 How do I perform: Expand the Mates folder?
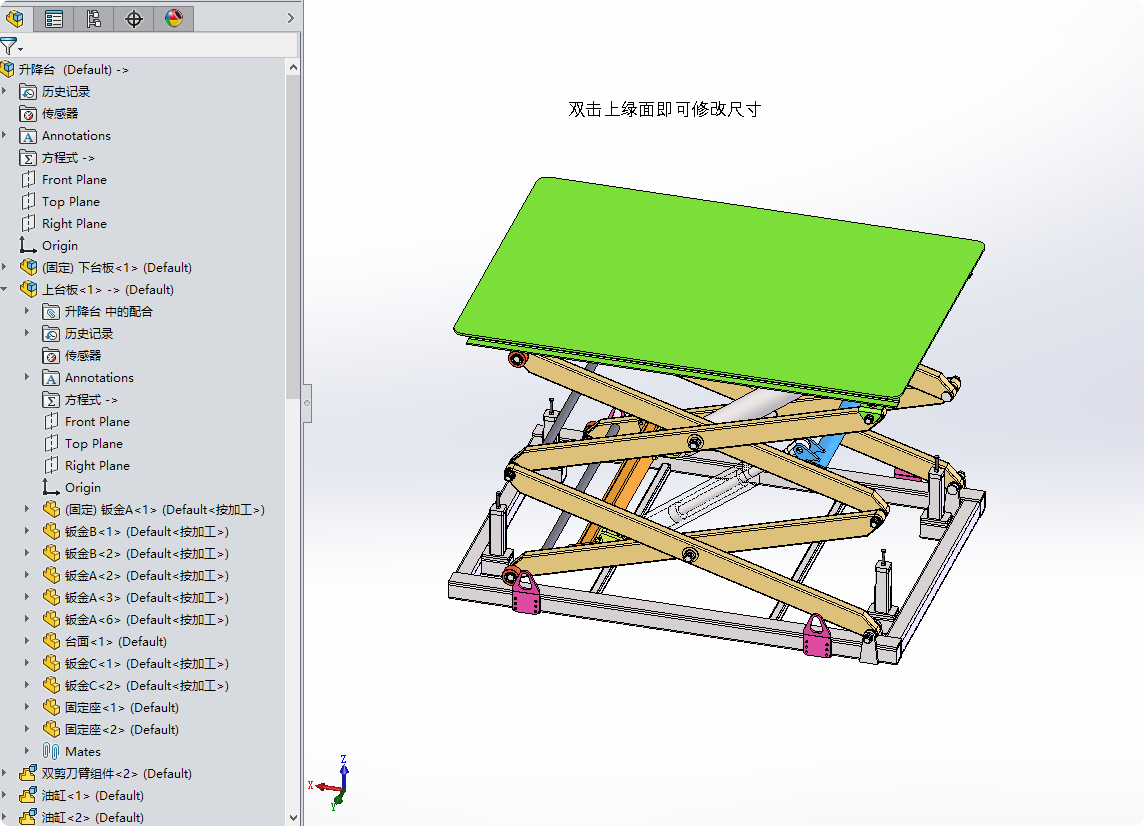point(27,751)
